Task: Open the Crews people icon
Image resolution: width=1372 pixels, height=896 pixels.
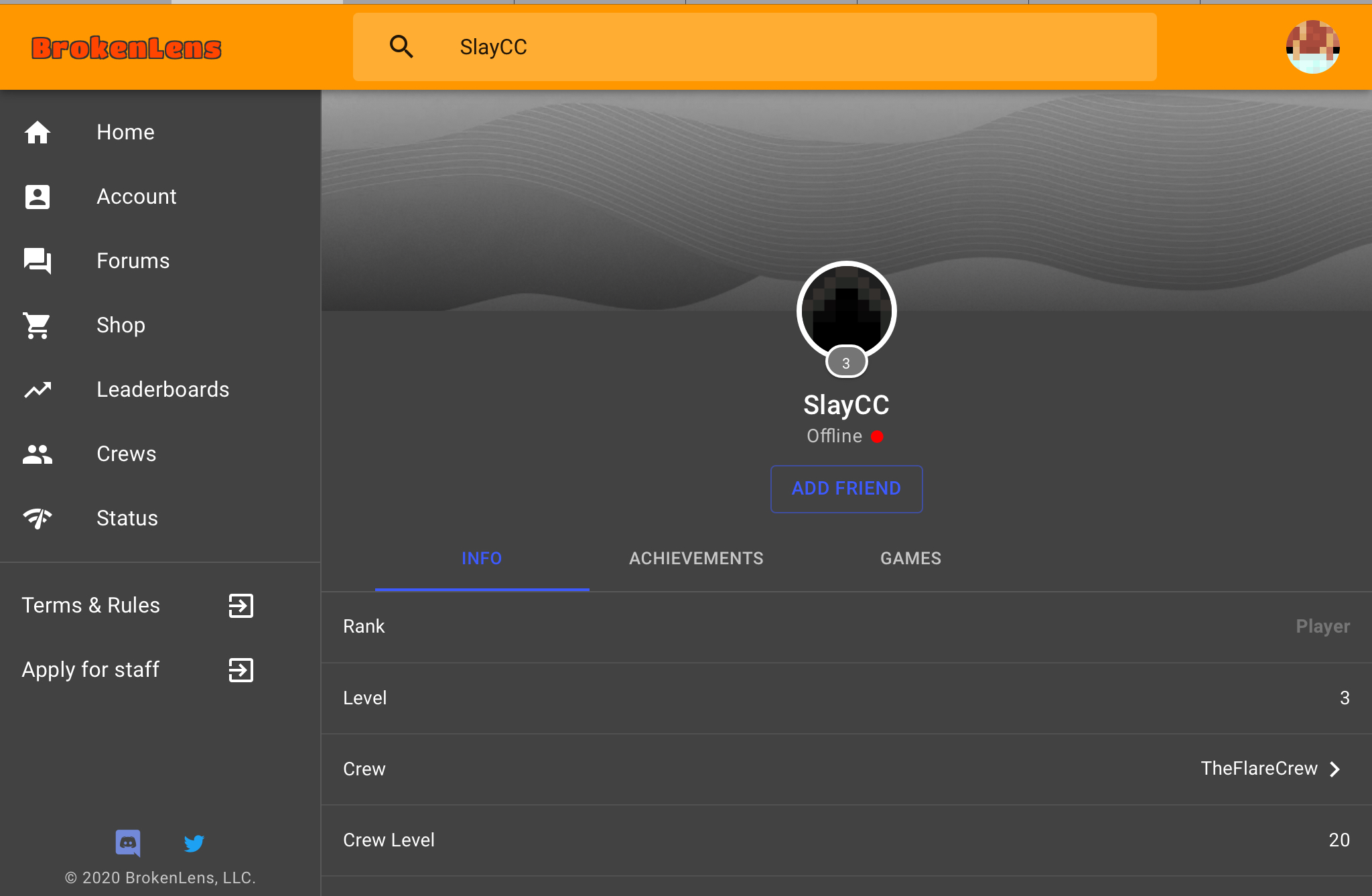Action: pyautogui.click(x=38, y=454)
